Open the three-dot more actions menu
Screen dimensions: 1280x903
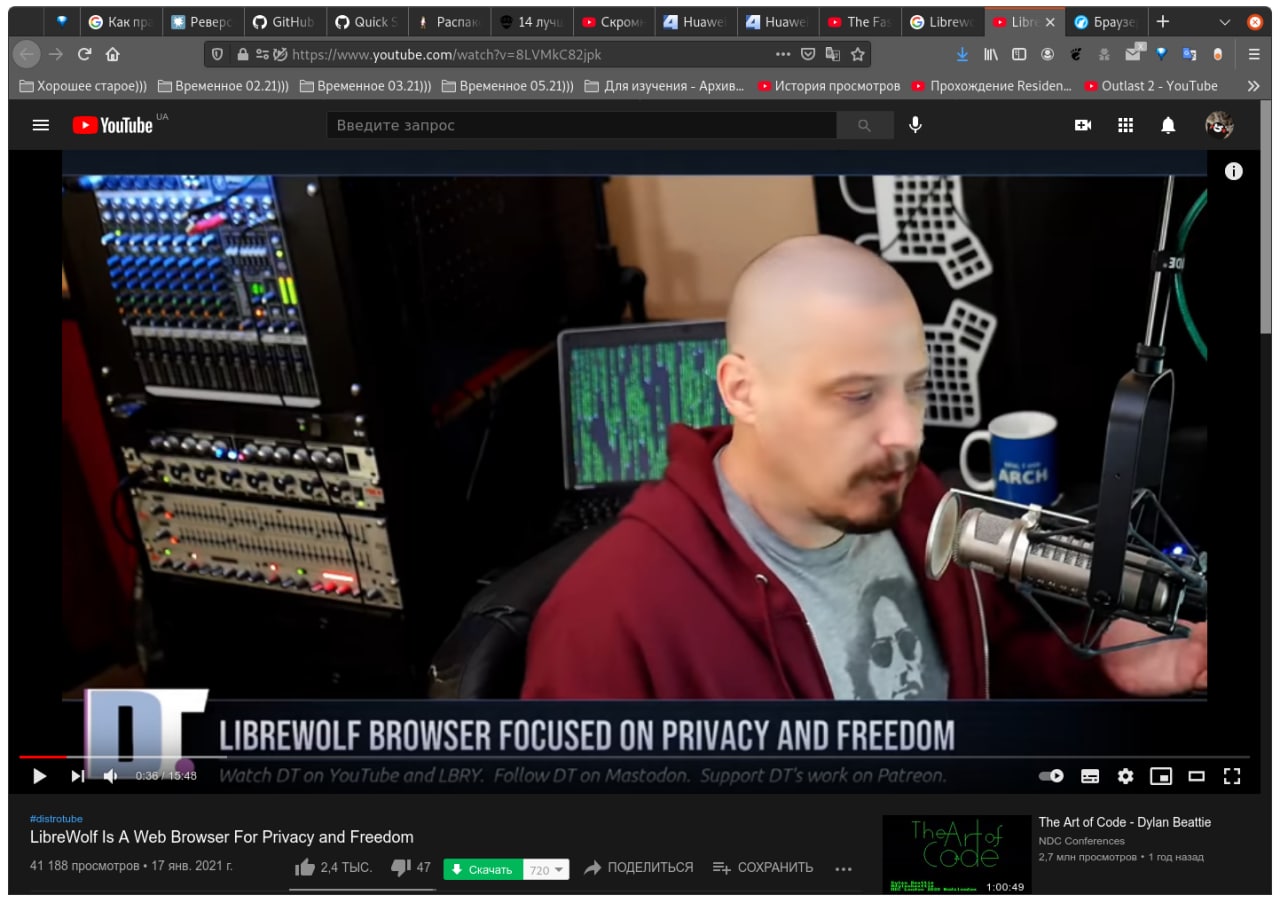[x=843, y=868]
